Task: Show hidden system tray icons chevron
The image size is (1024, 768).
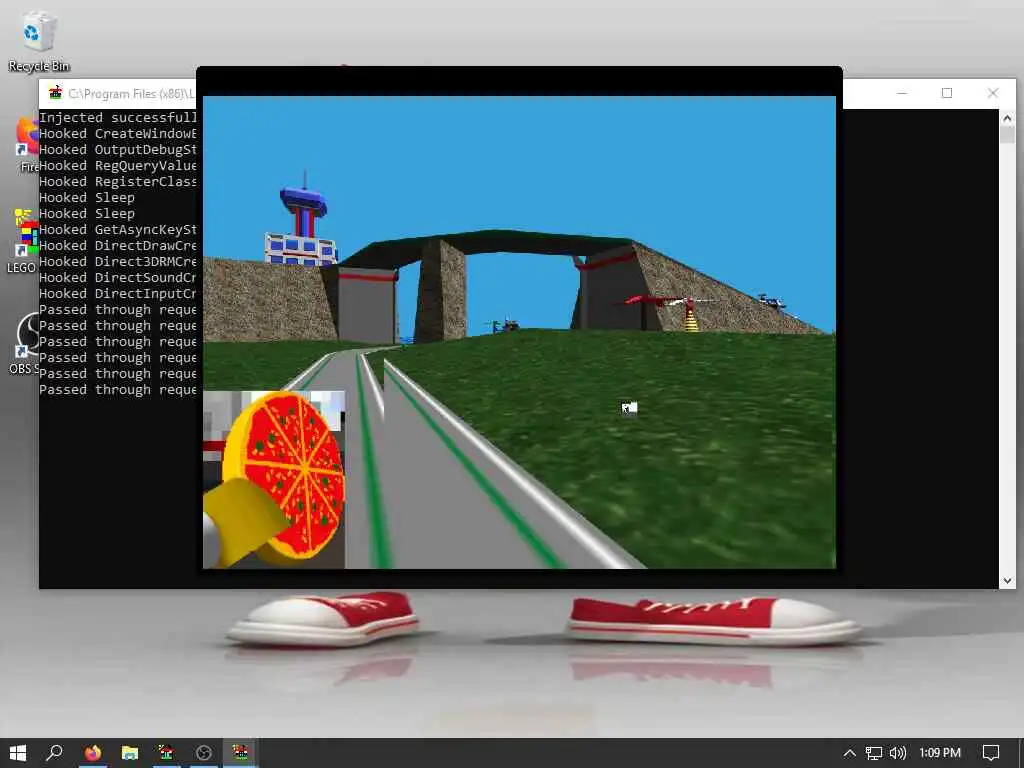Action: click(850, 753)
